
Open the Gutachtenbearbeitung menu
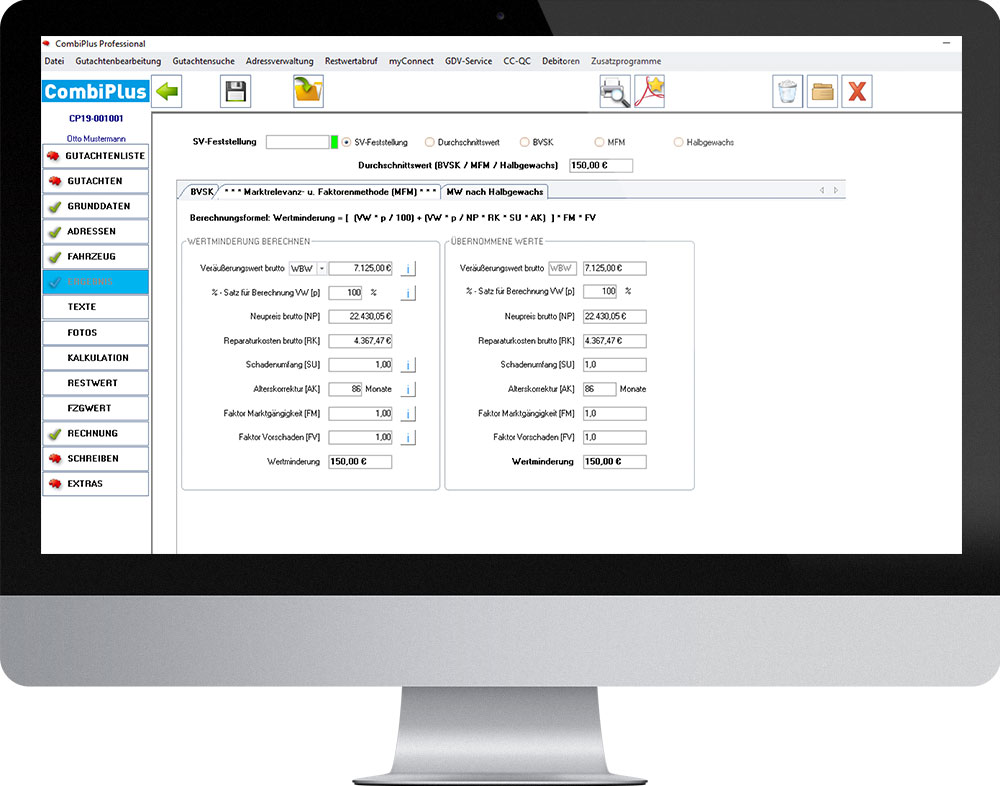(x=118, y=61)
